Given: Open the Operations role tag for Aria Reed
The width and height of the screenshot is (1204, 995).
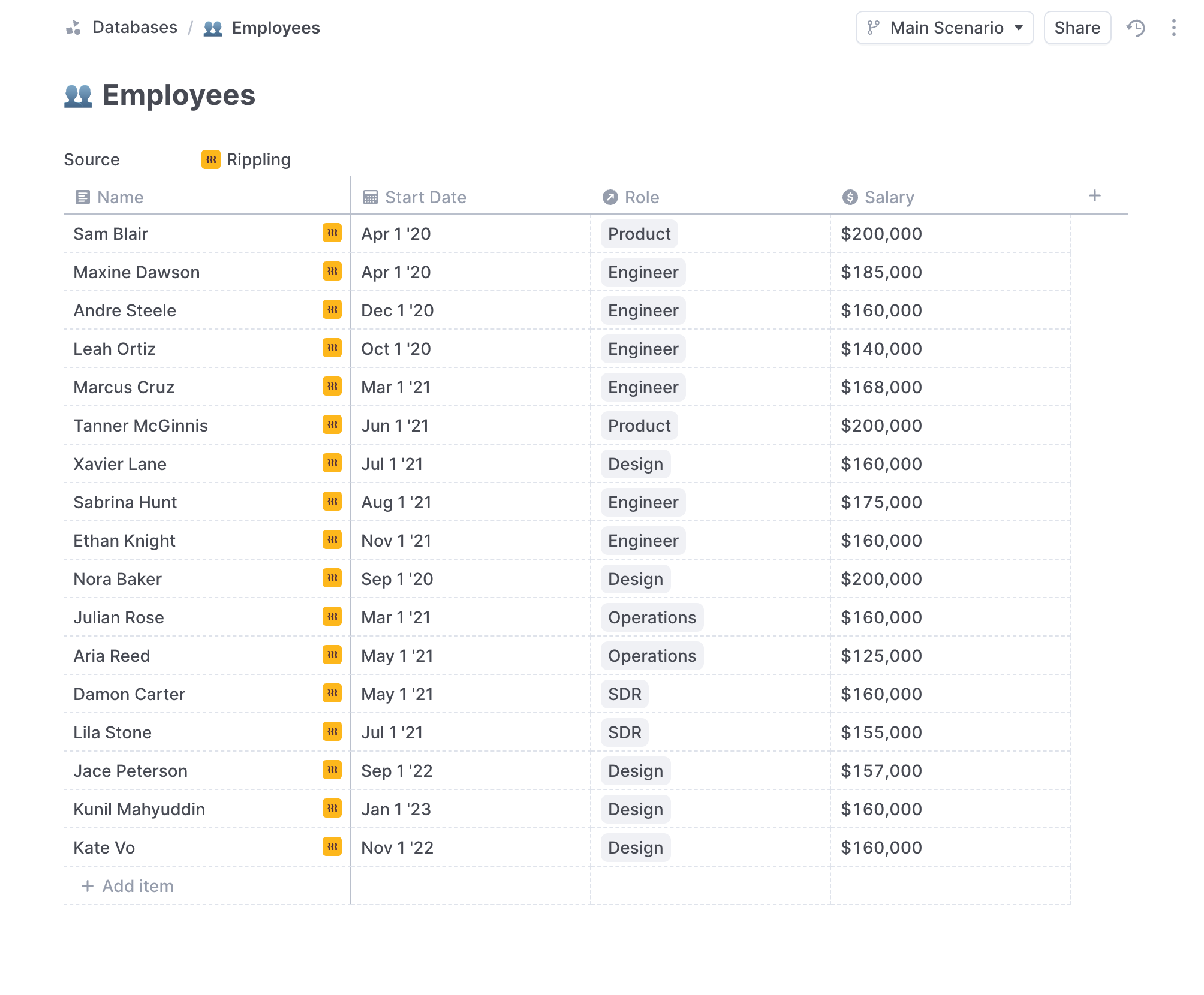Looking at the screenshot, I should (652, 656).
